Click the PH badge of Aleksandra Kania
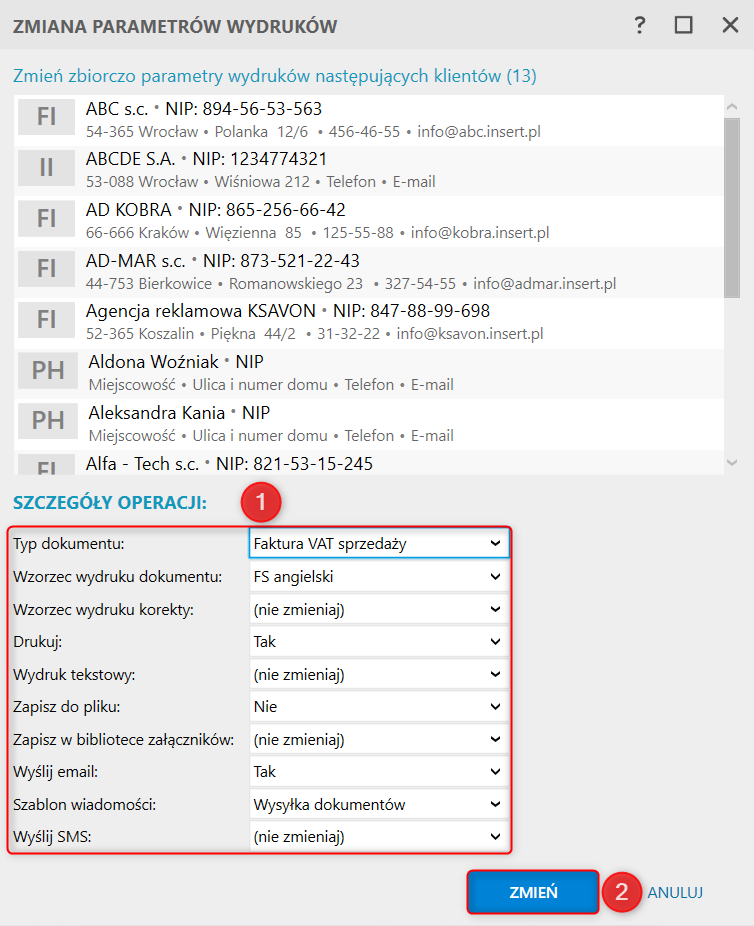754x926 pixels. pyautogui.click(x=48, y=420)
